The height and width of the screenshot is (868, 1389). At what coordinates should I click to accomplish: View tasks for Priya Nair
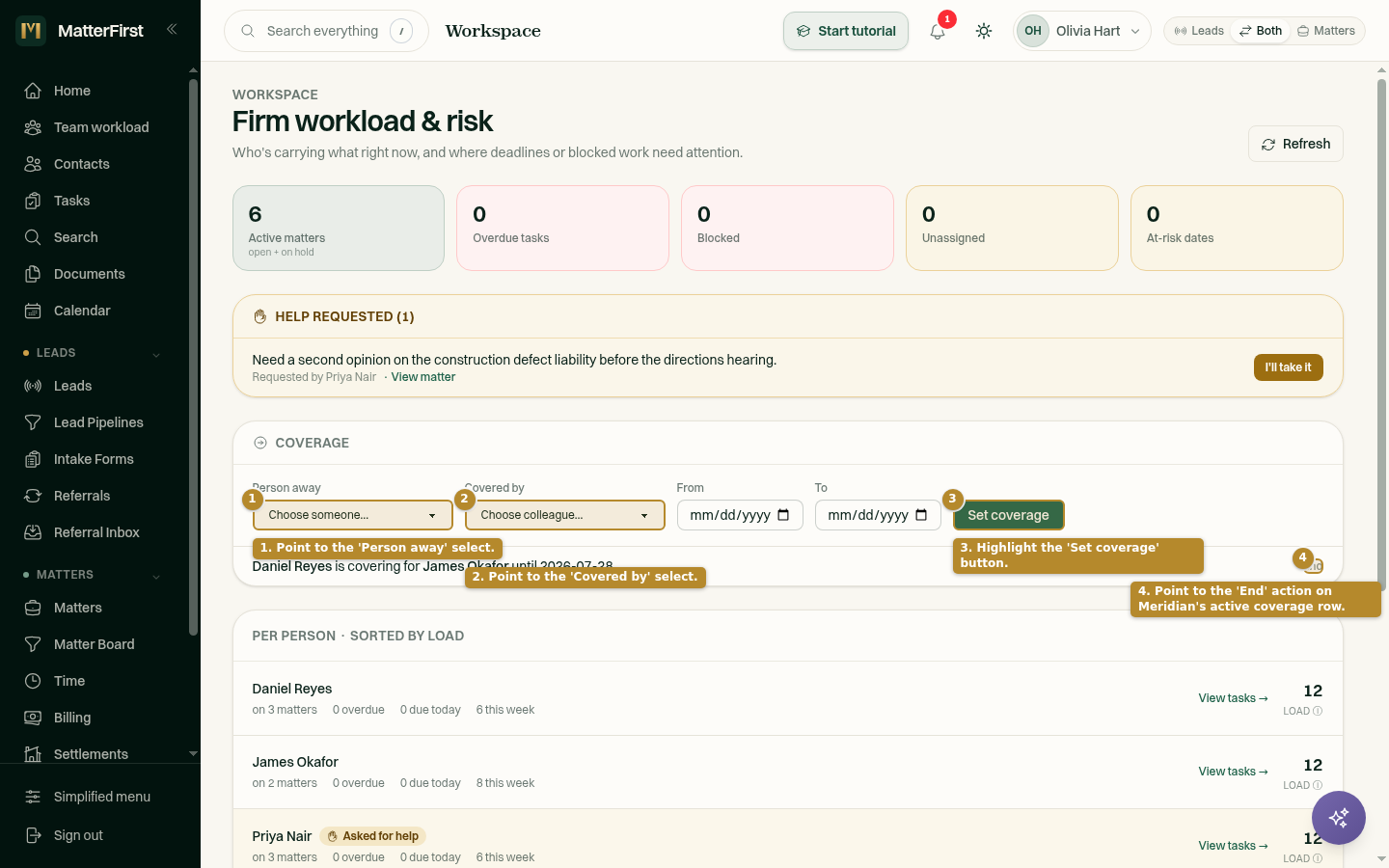(1233, 846)
